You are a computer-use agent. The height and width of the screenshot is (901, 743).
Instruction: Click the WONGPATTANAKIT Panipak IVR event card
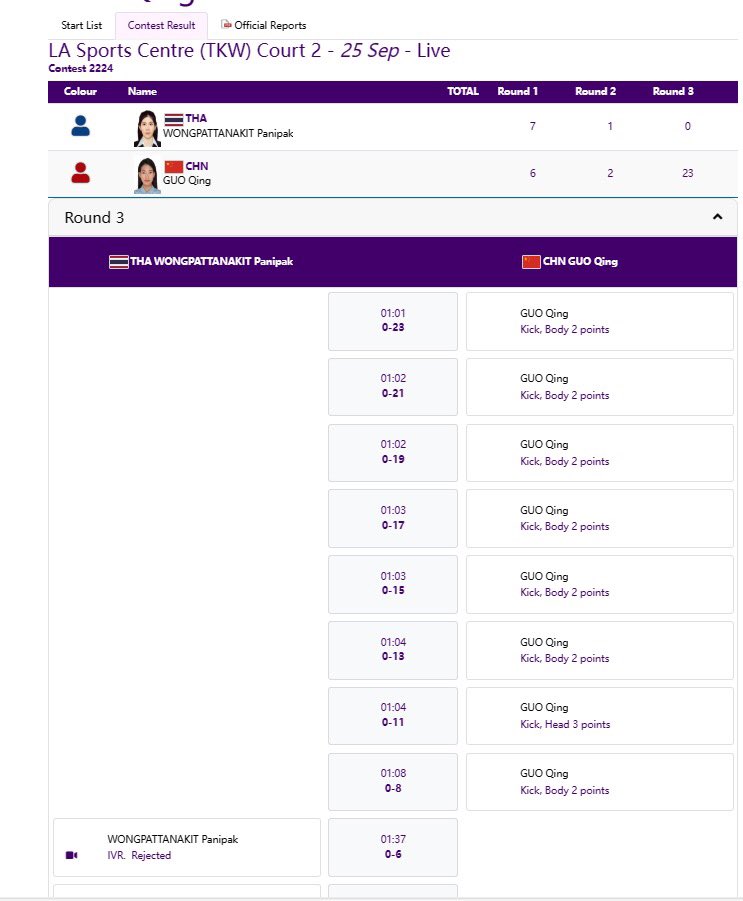coord(187,848)
